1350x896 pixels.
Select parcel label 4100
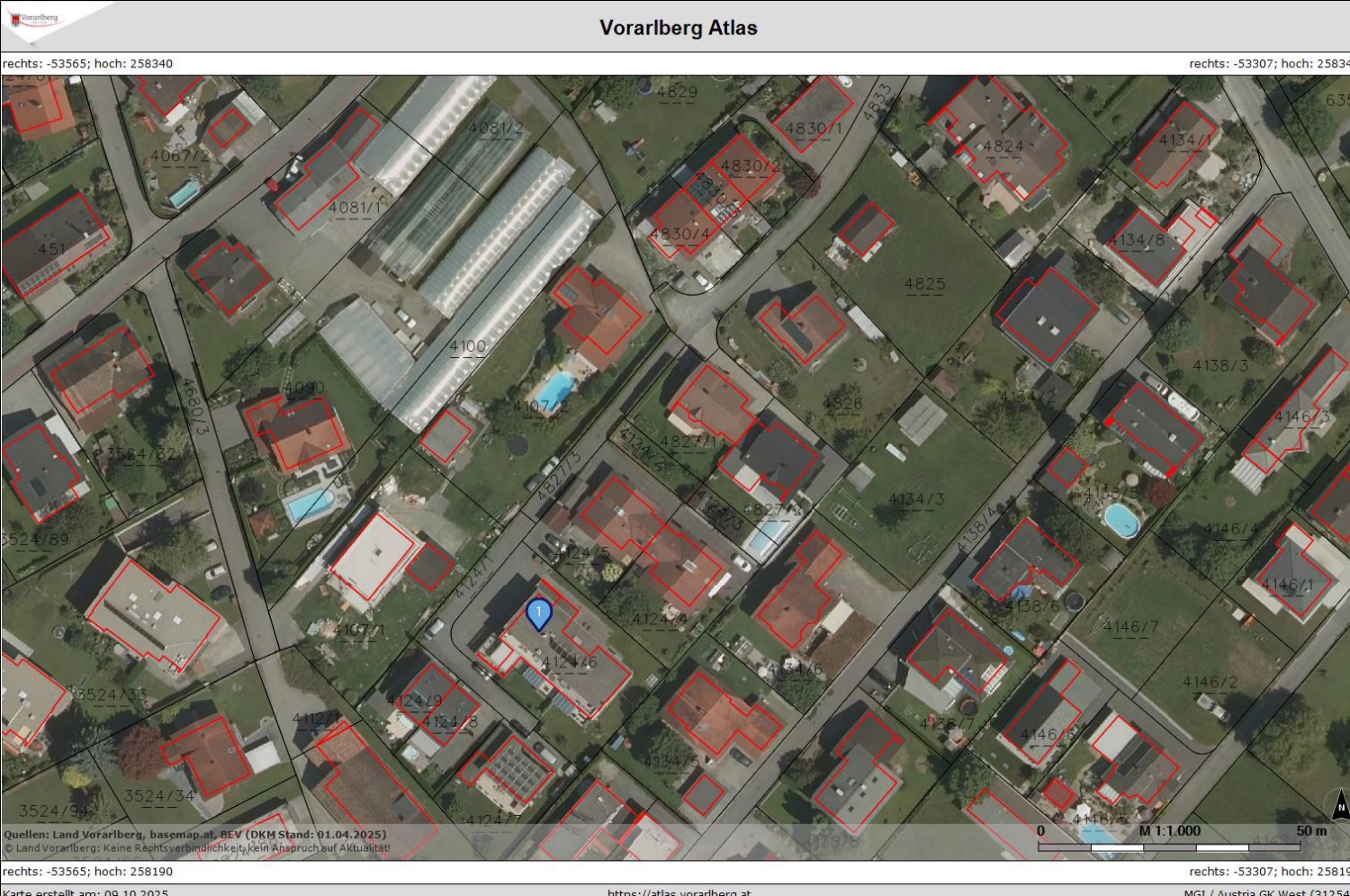pyautogui.click(x=467, y=346)
